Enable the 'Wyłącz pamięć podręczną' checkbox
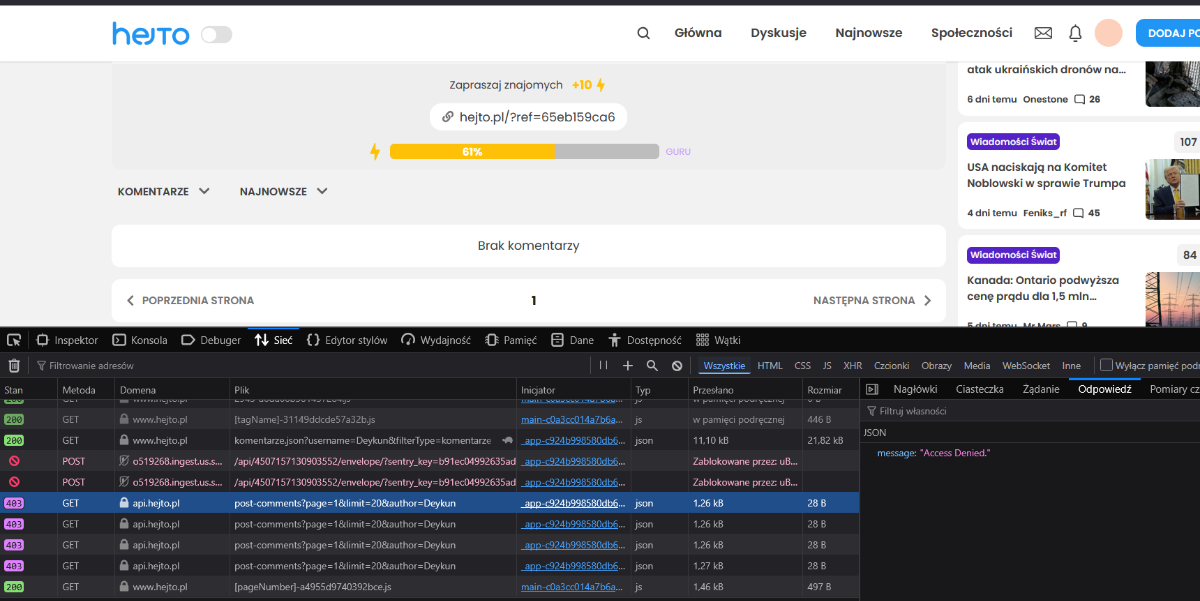 [1106, 366]
